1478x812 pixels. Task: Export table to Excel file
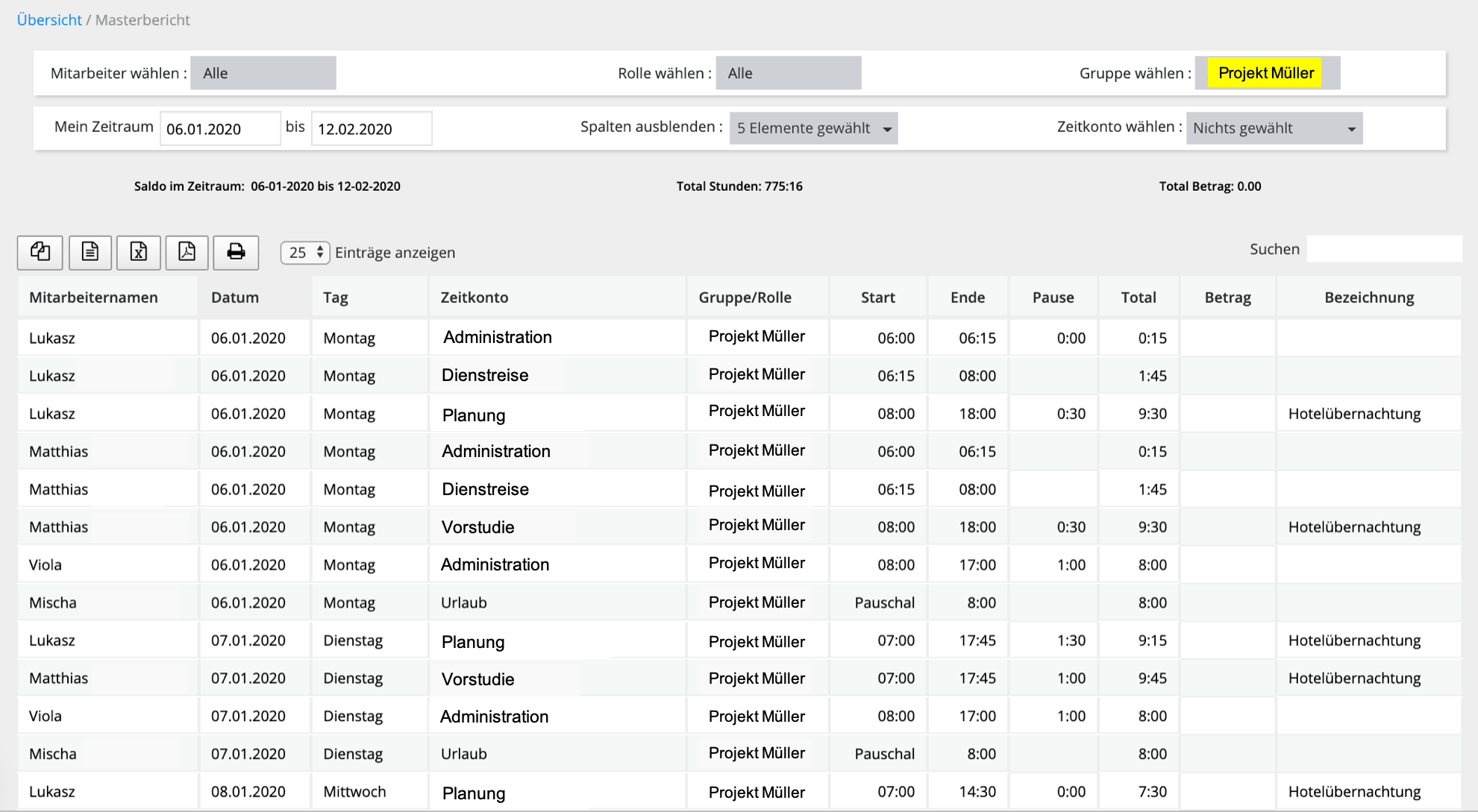139,252
